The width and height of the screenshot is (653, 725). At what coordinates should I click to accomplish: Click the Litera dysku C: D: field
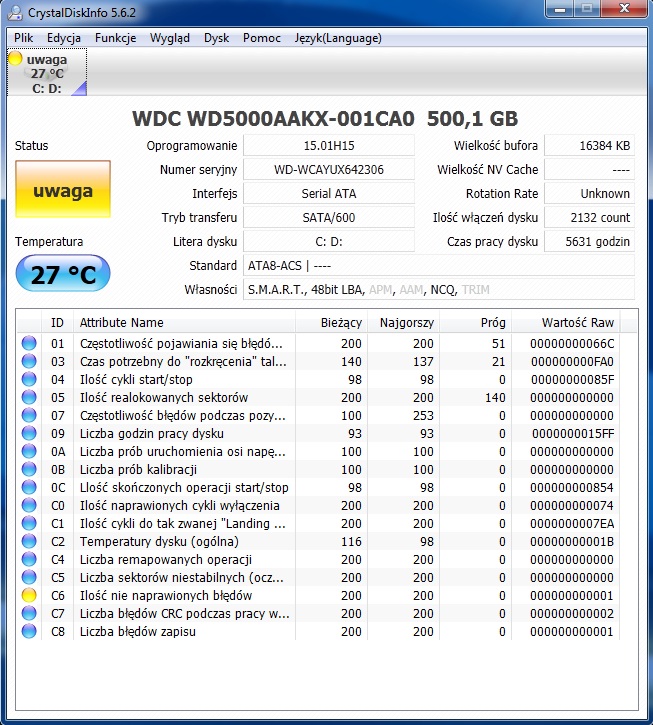pyautogui.click(x=329, y=242)
